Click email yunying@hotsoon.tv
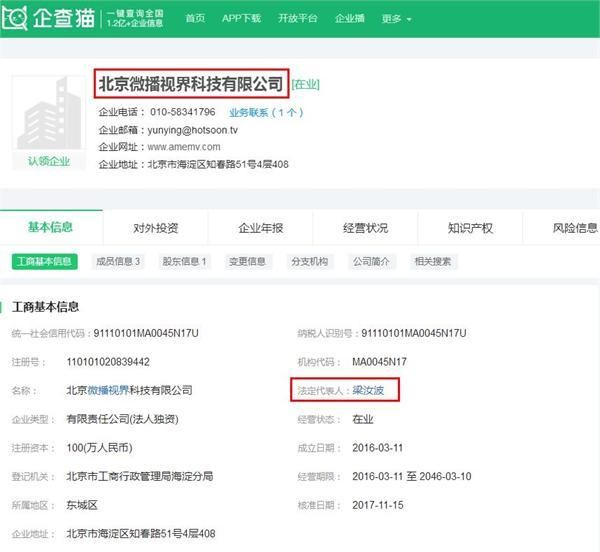The width and height of the screenshot is (600, 552). (193, 130)
